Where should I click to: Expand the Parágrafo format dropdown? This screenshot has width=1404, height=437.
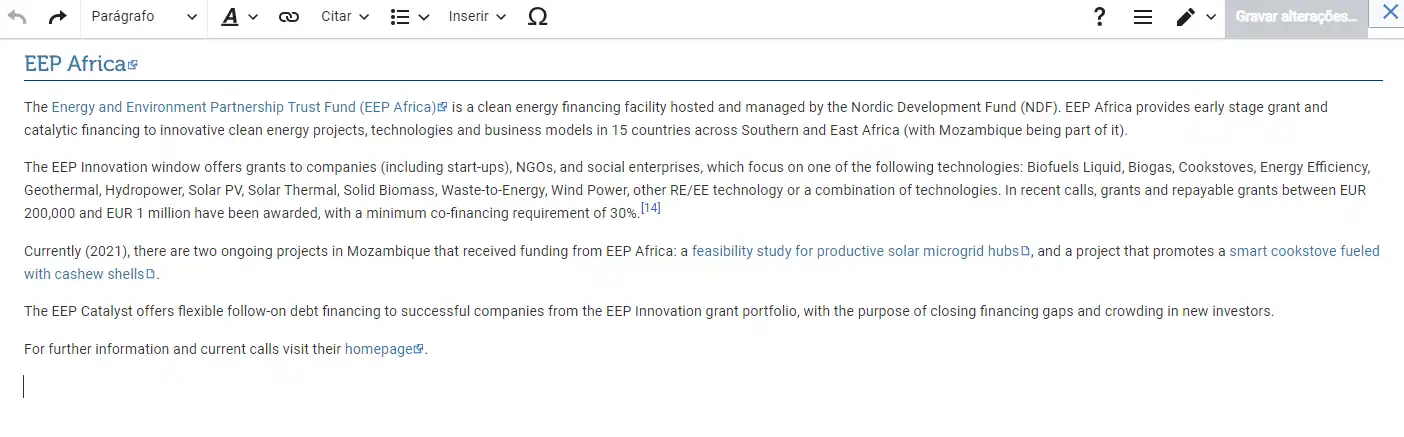144,17
